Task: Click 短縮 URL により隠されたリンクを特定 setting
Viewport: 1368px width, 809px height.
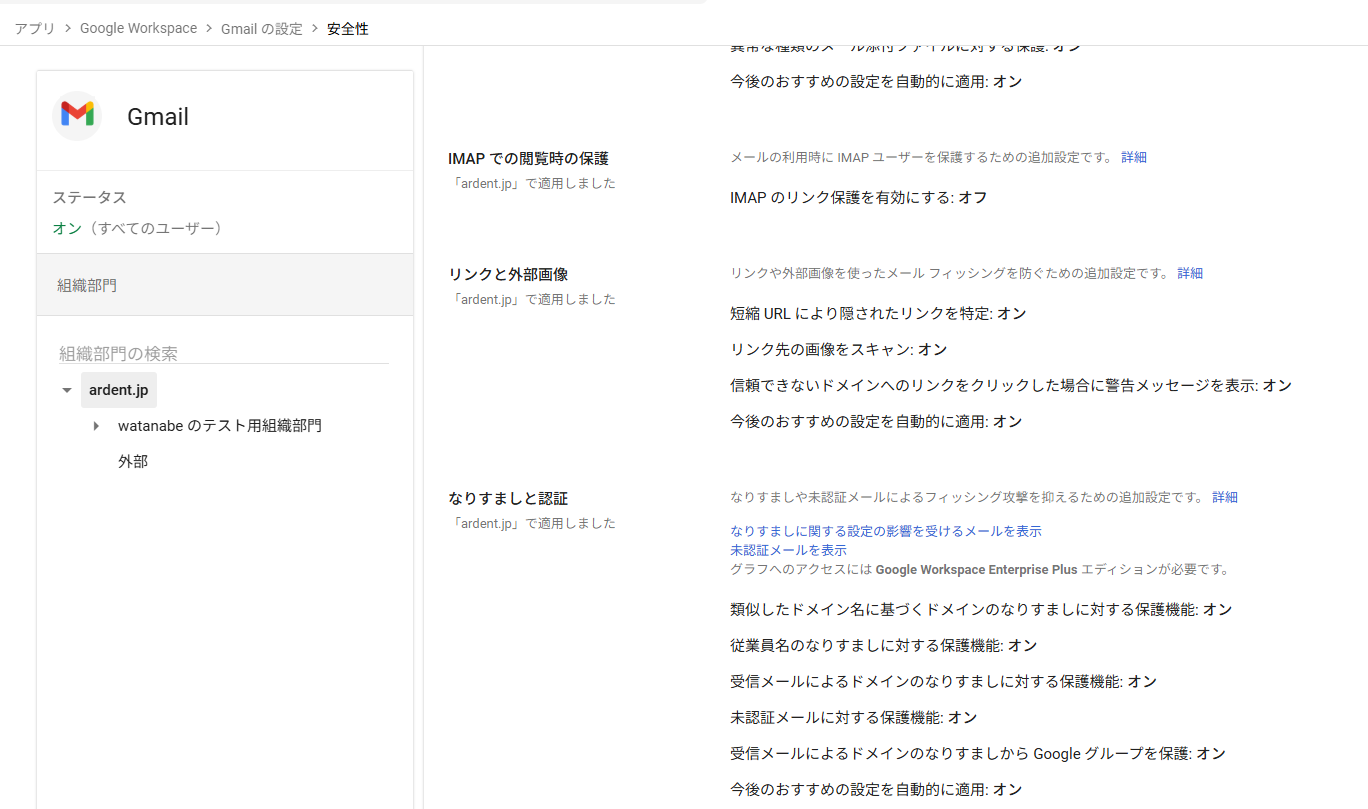Action: point(878,314)
